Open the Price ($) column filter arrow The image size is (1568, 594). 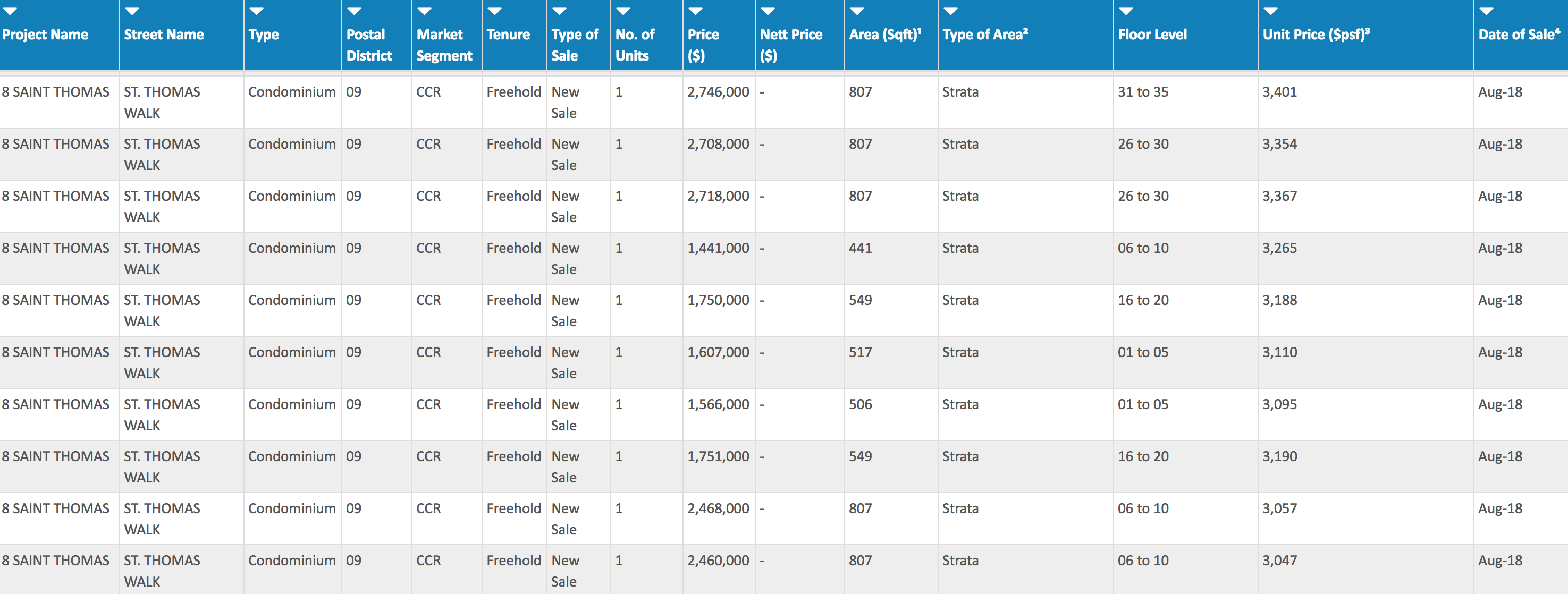point(696,11)
